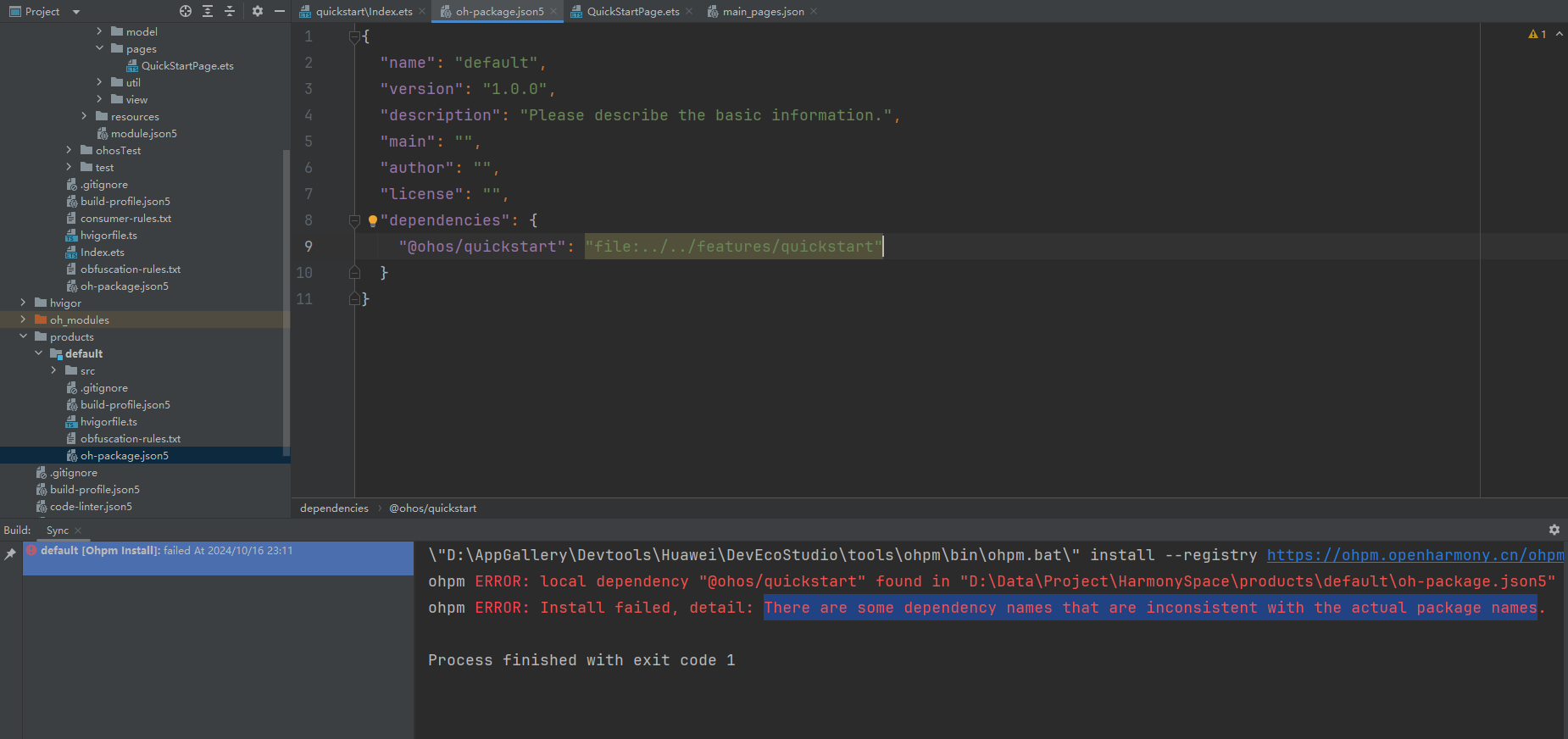Click the warning indicator in the editor's top corner
The image size is (1568, 739).
tap(1537, 34)
